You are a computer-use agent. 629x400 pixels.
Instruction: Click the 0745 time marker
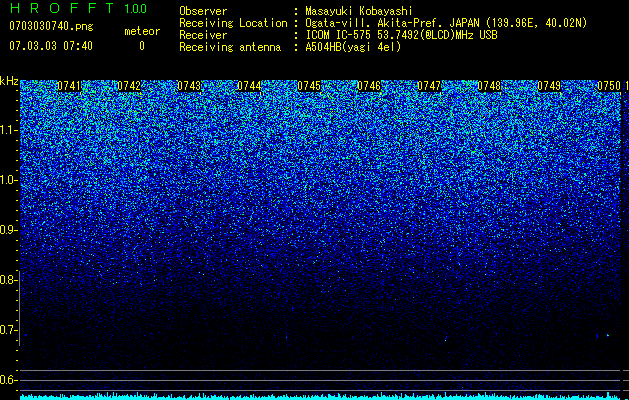tap(309, 86)
